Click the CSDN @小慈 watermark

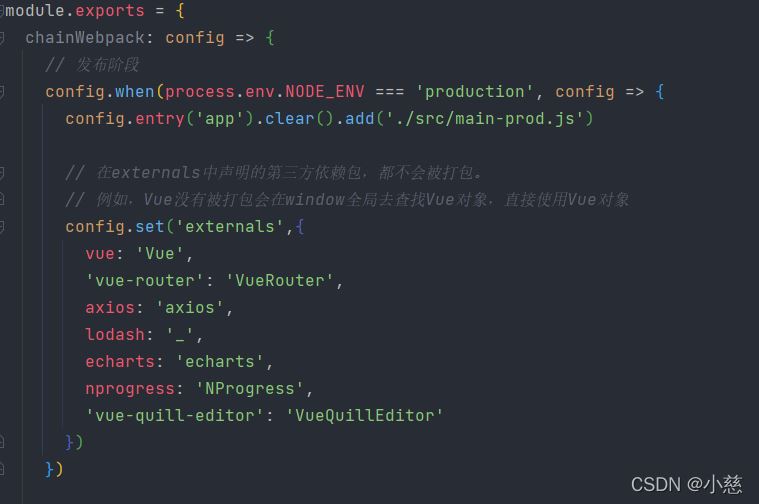pyautogui.click(x=686, y=484)
